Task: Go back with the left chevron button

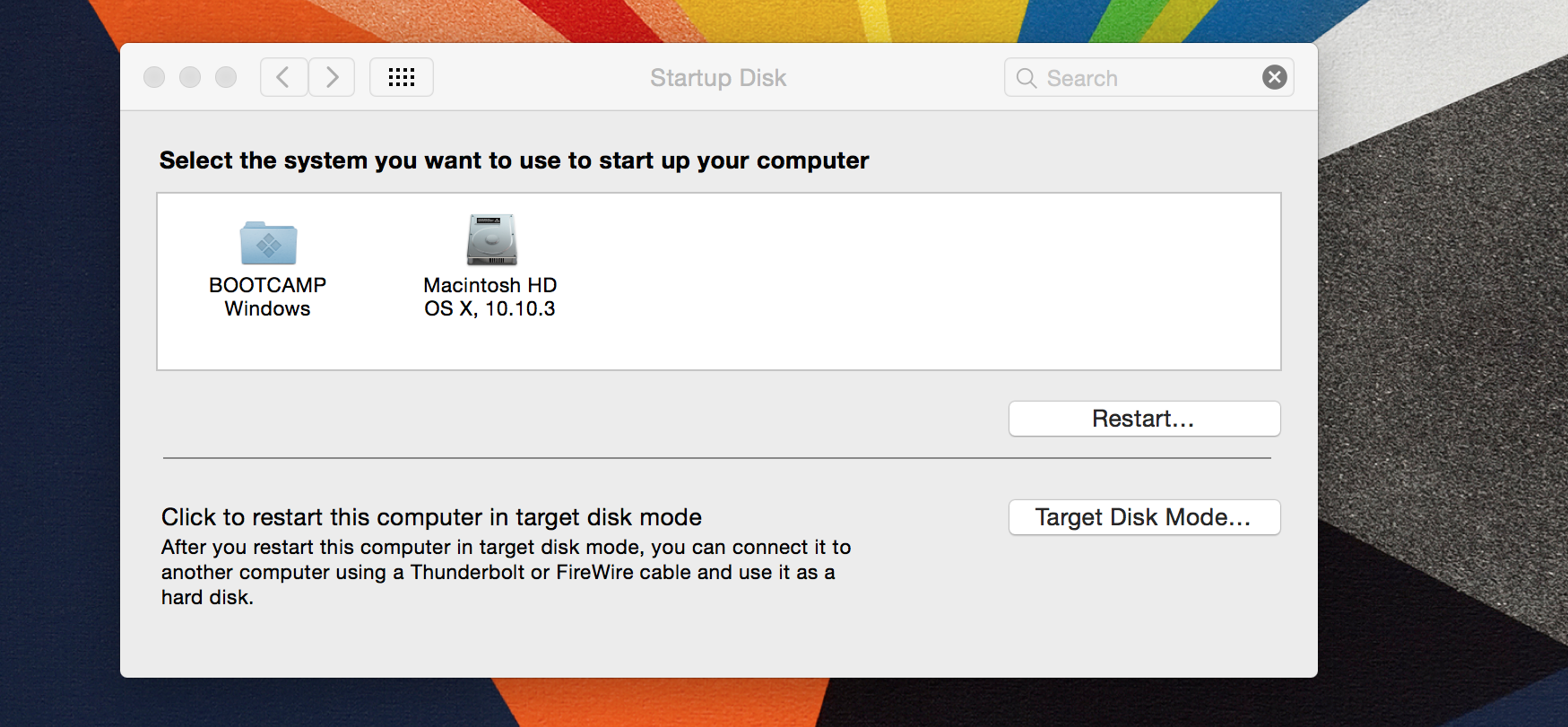Action: coord(284,77)
